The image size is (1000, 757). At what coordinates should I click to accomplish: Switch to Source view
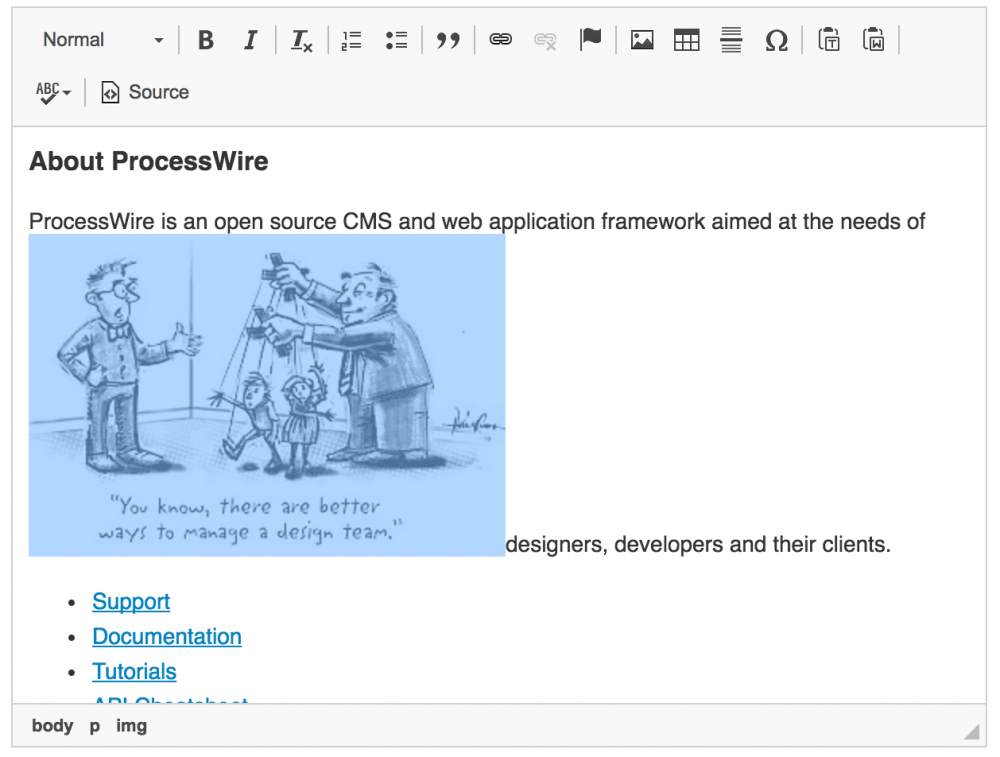[x=145, y=92]
